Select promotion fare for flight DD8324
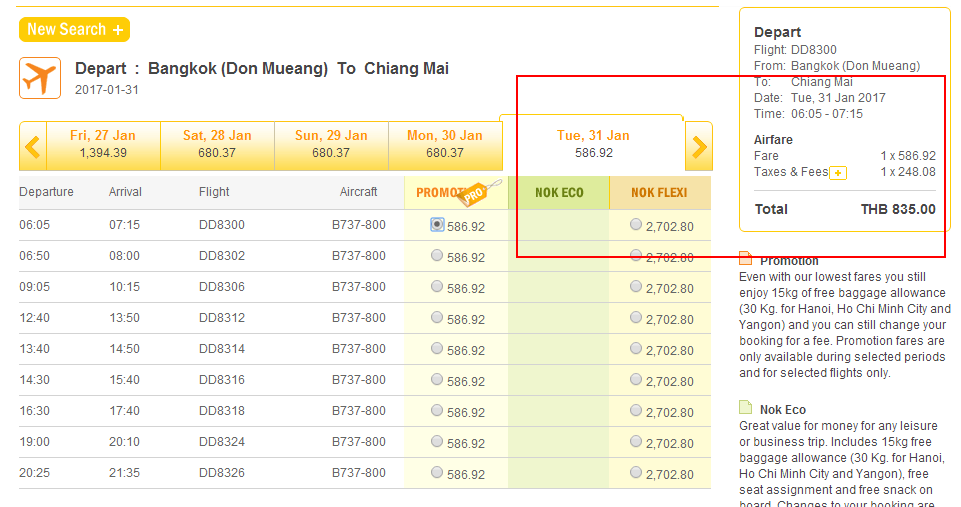 point(436,441)
